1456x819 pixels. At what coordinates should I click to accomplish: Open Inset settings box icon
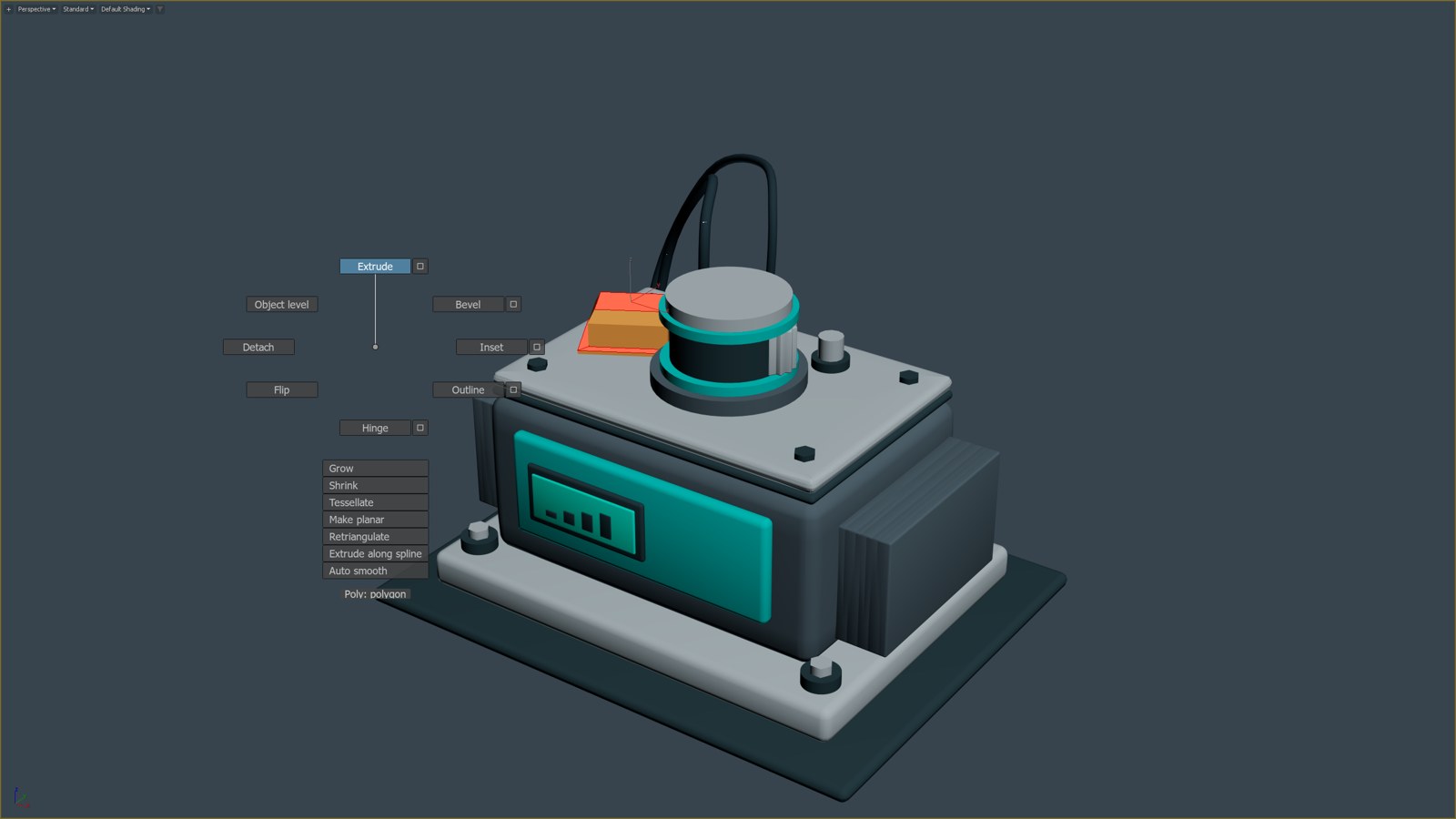pyautogui.click(x=537, y=348)
